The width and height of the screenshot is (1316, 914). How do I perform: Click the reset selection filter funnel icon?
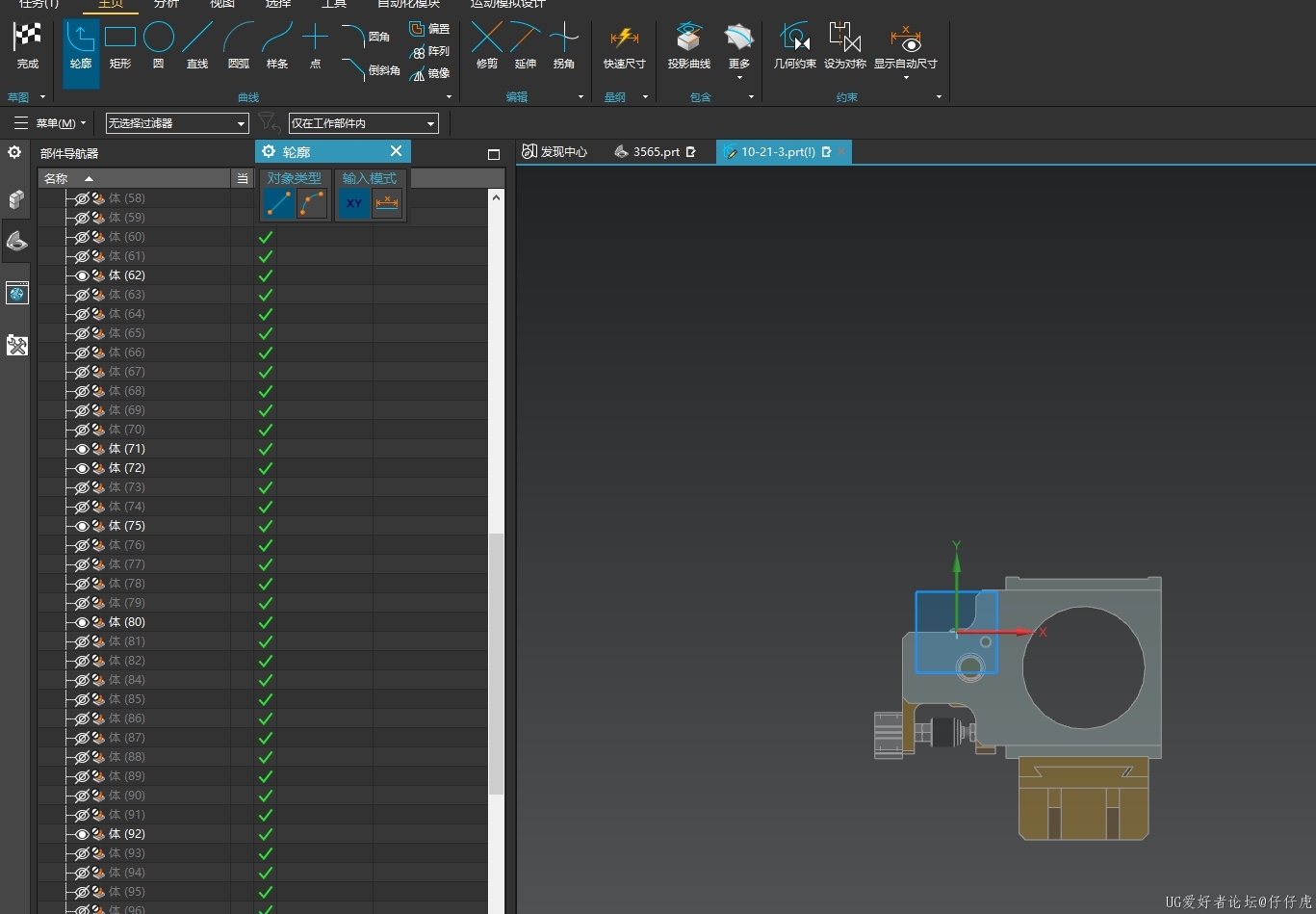269,122
